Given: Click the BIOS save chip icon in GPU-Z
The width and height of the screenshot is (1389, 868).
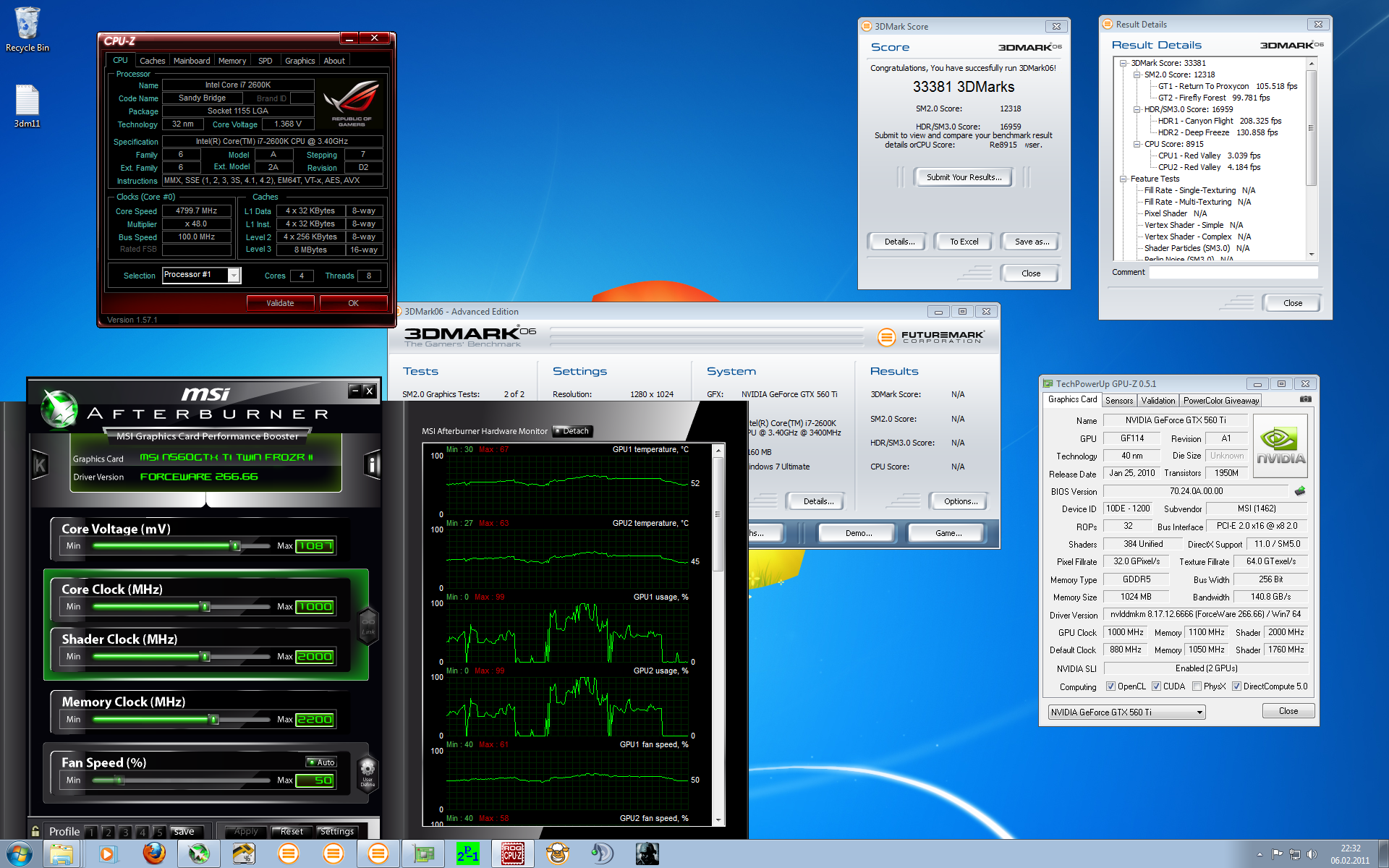Looking at the screenshot, I should (1300, 491).
